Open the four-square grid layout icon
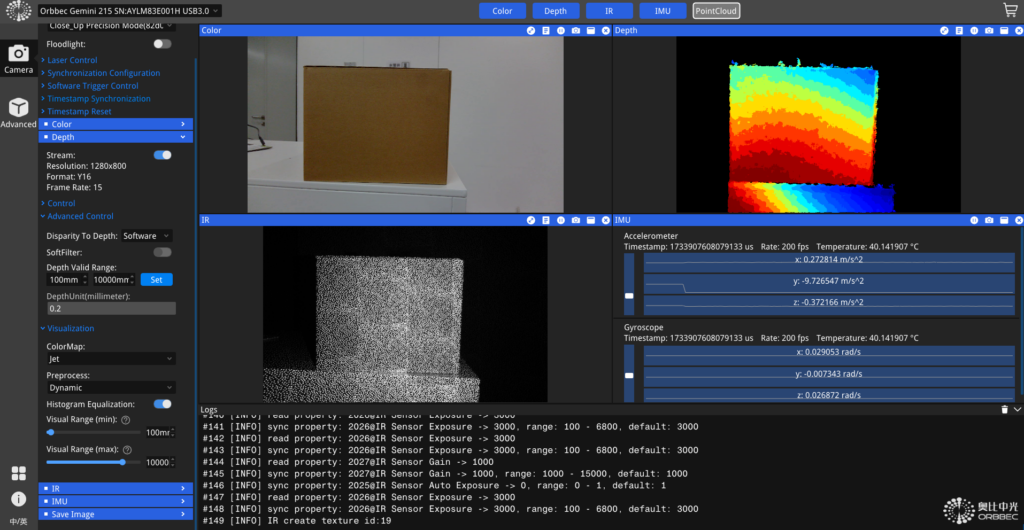 coord(18,473)
